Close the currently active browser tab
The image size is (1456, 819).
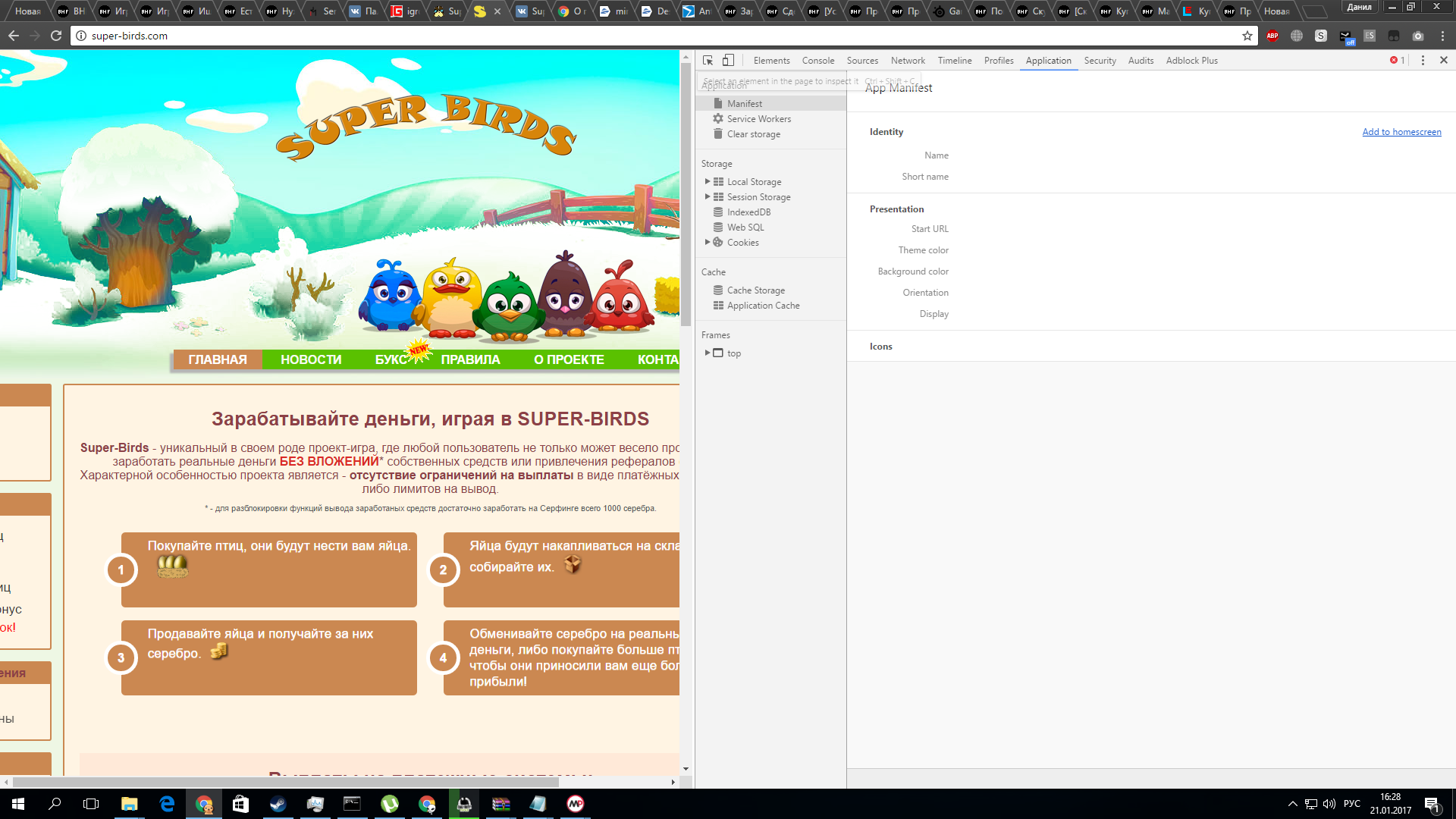coord(497,11)
